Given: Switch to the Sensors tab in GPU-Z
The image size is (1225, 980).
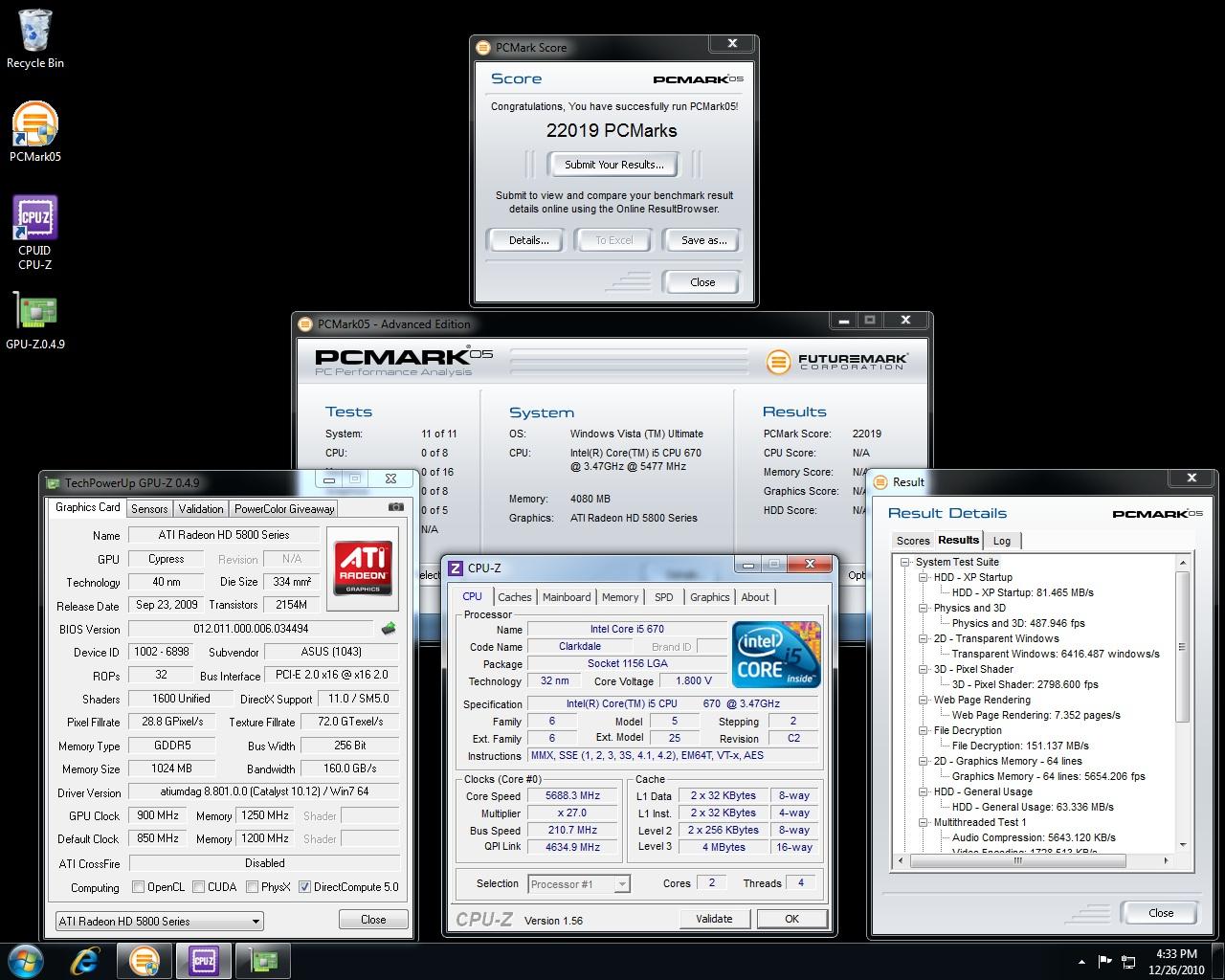Looking at the screenshot, I should pos(149,509).
